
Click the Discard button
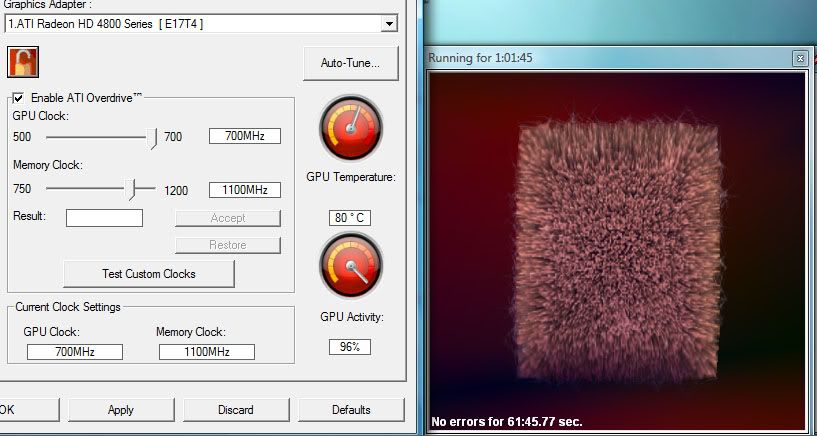(x=236, y=410)
